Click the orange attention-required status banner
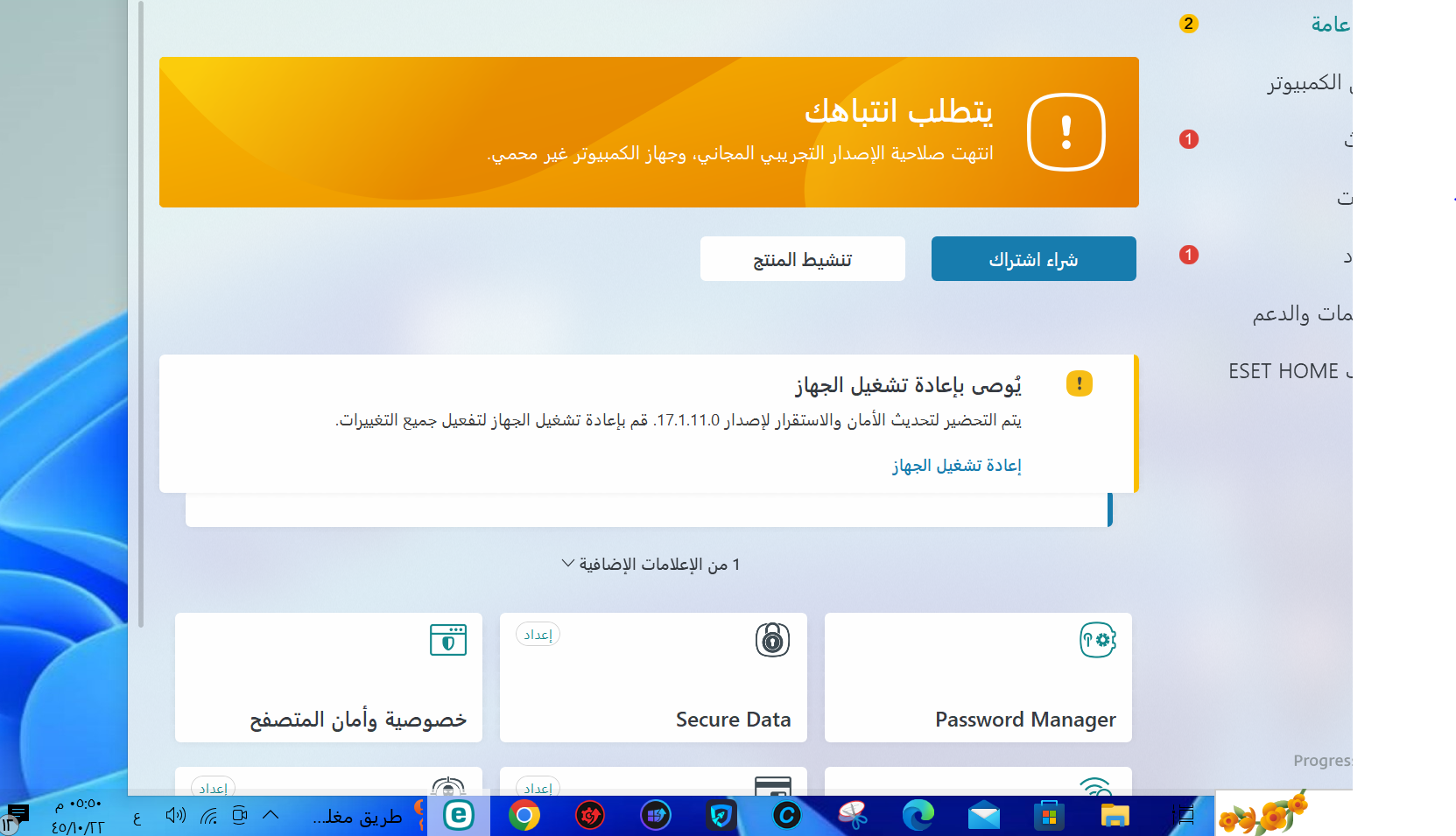The height and width of the screenshot is (836, 1456). [x=649, y=132]
